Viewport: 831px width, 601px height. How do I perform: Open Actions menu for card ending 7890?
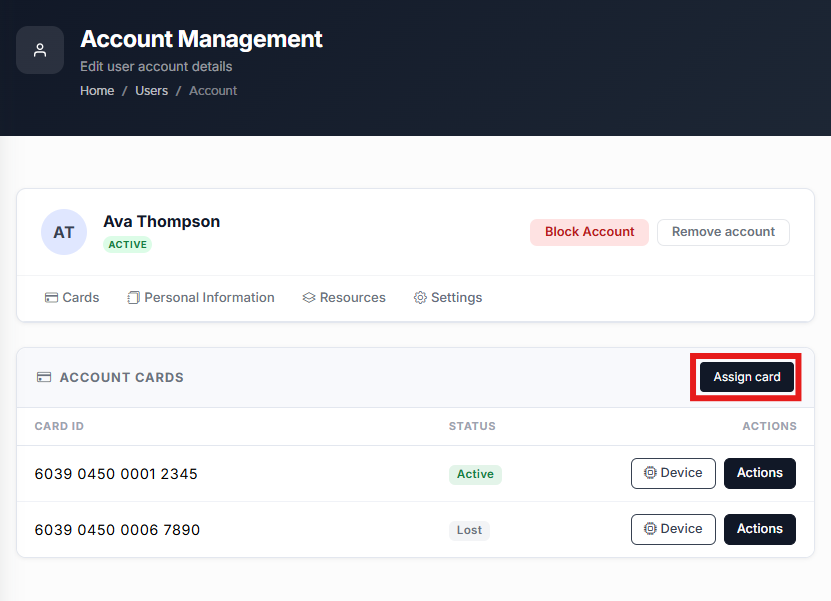coord(760,529)
